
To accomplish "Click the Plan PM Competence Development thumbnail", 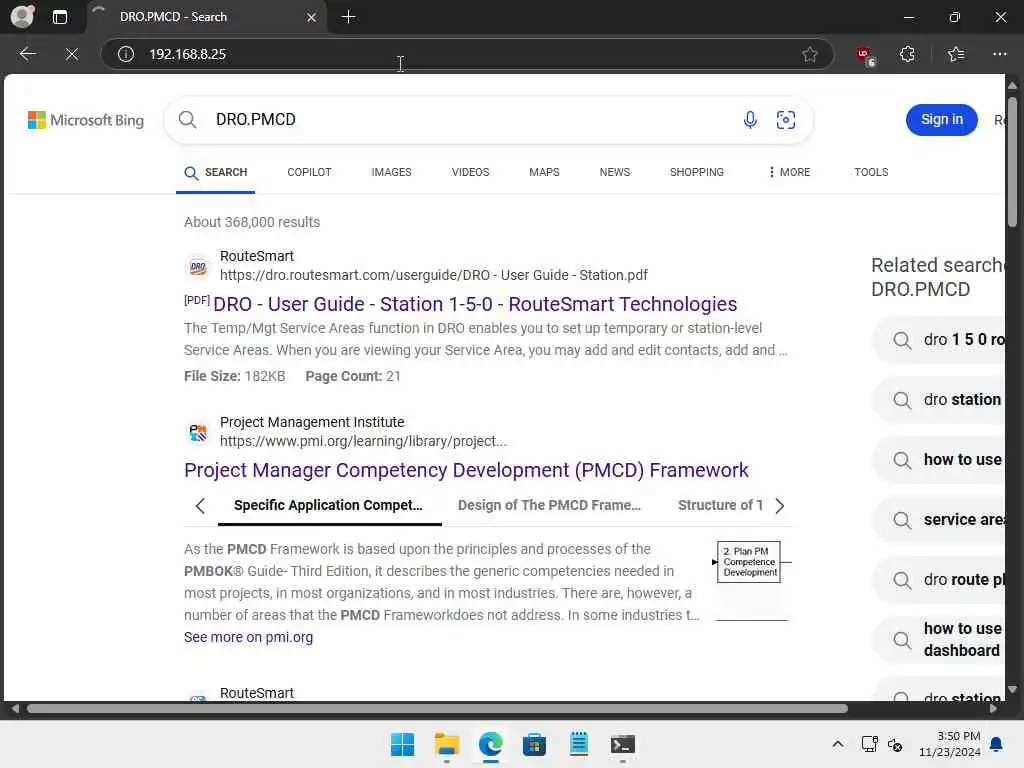I will point(751,581).
